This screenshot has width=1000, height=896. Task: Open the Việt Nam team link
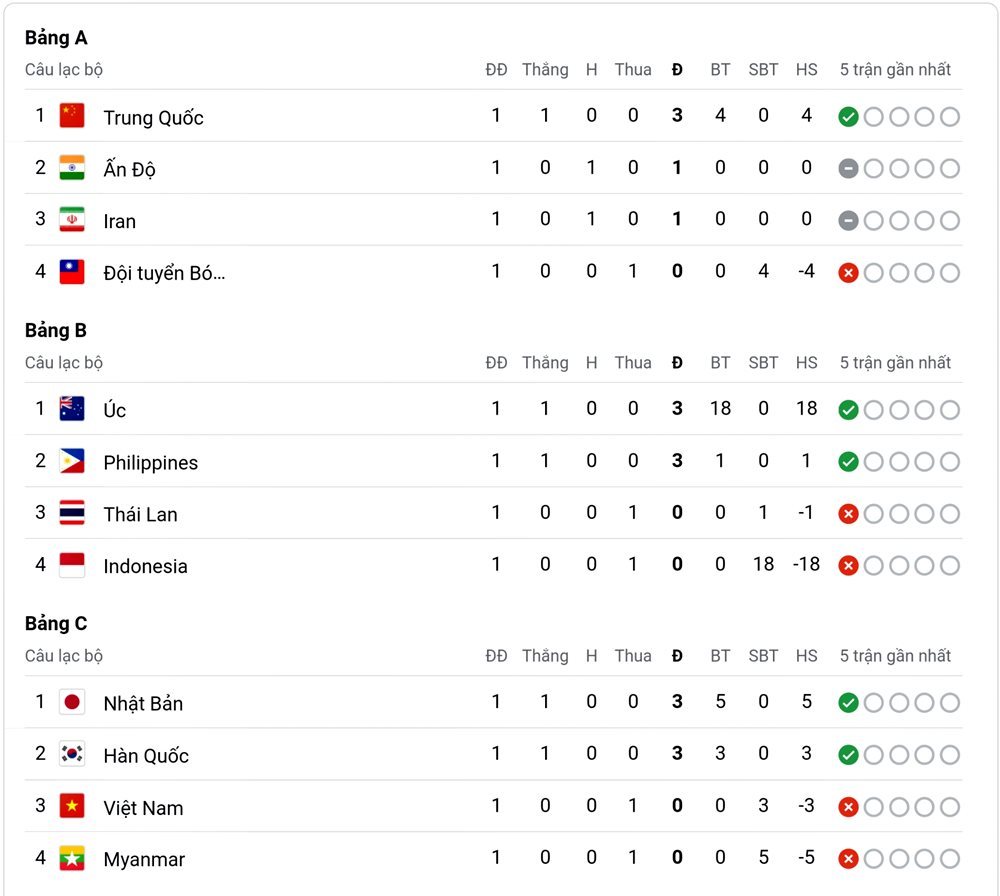point(143,807)
